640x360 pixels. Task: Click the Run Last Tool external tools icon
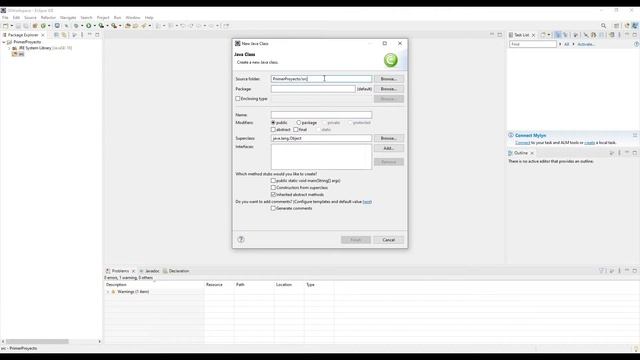(114, 26)
